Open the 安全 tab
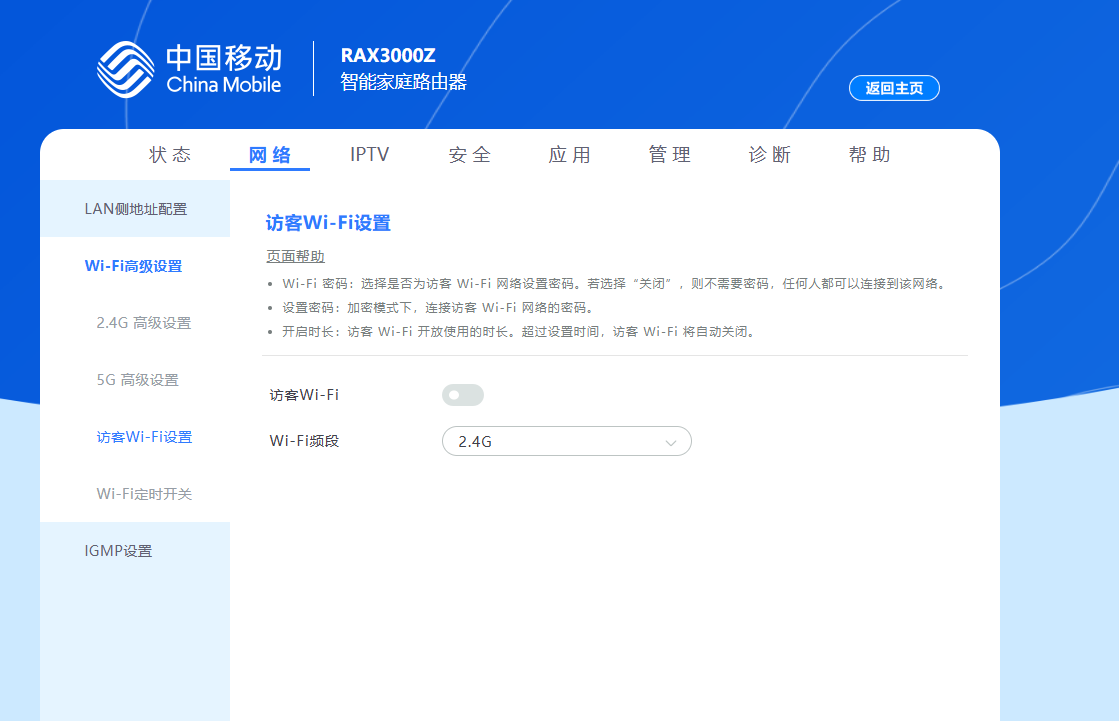The height and width of the screenshot is (721, 1119). tap(470, 154)
